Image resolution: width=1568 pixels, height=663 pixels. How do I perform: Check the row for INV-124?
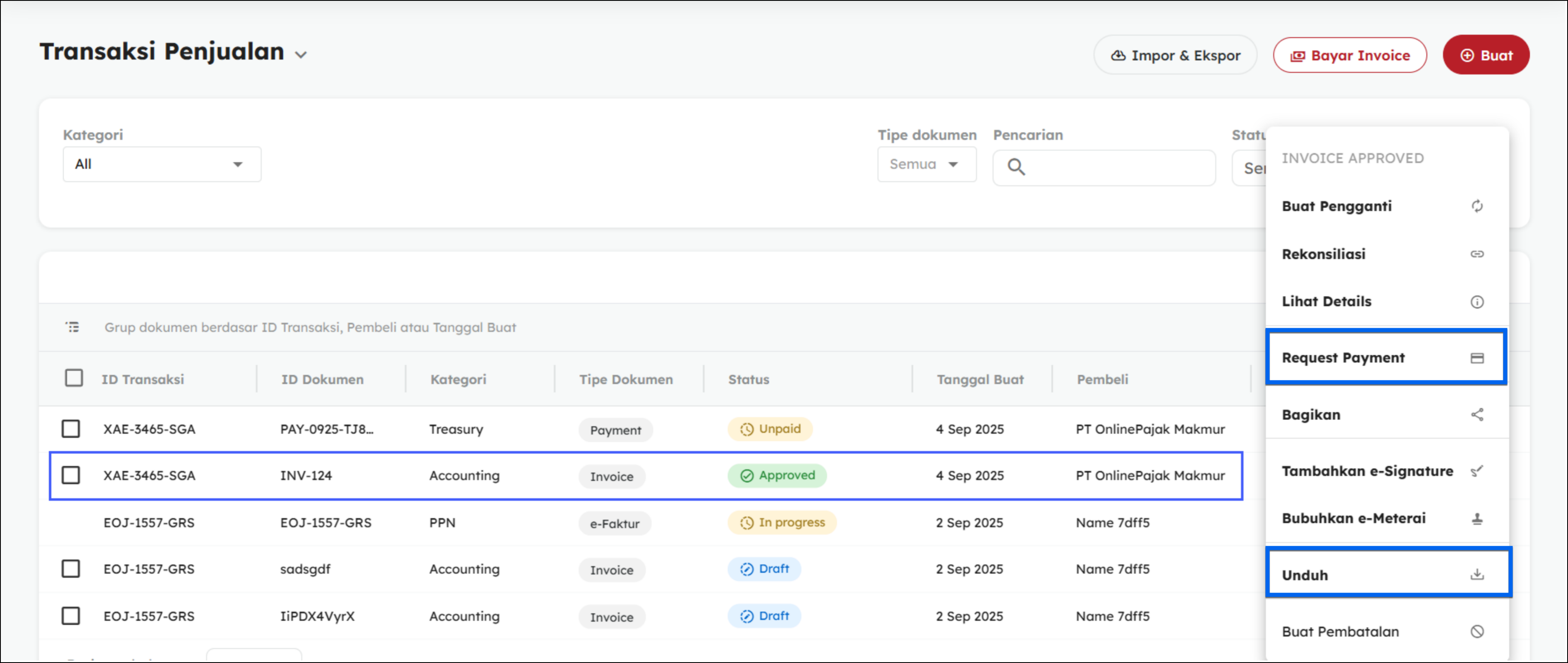(70, 475)
